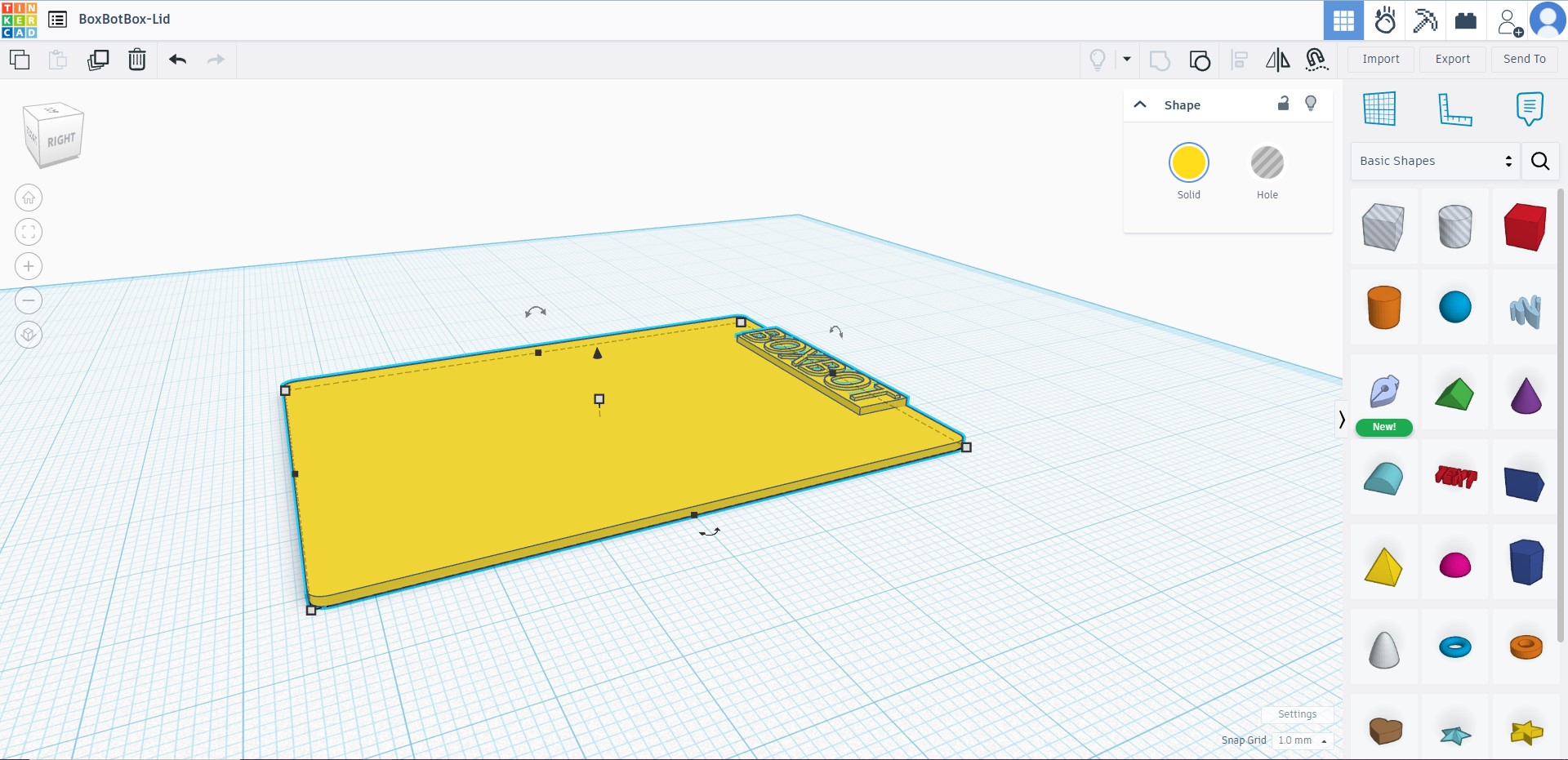Viewport: 1568px width, 760px height.
Task: Invite collaborators with add-person icon
Action: point(1509,21)
